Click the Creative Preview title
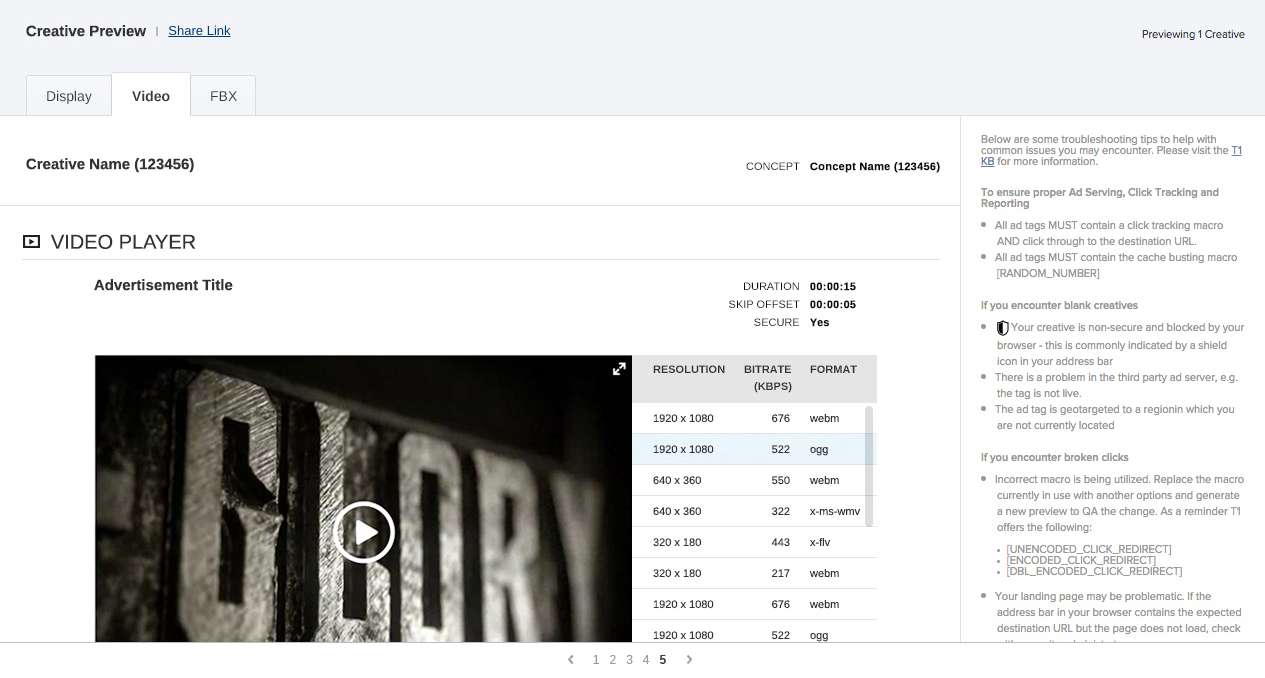 click(86, 31)
